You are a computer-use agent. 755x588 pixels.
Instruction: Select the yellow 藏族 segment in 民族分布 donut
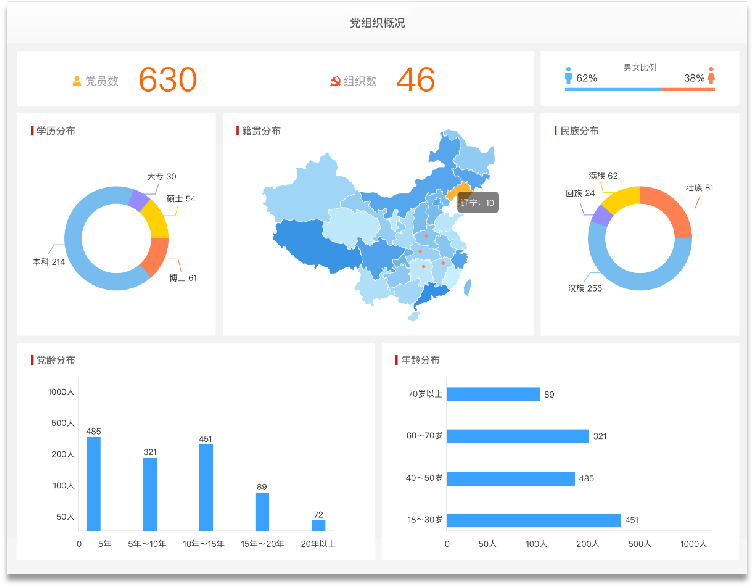619,197
